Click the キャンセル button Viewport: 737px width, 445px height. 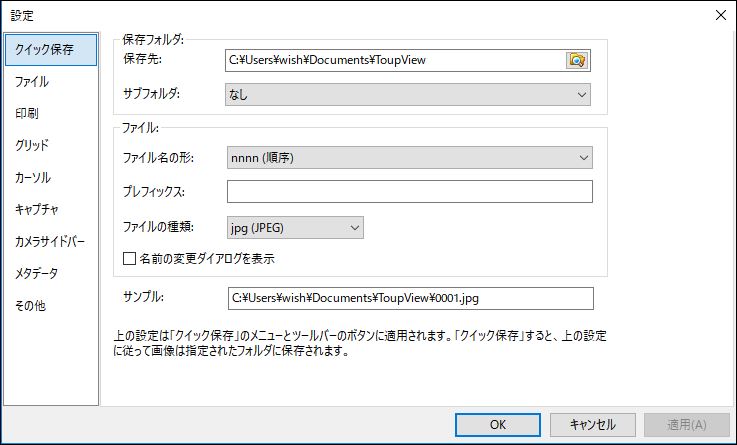(x=593, y=425)
